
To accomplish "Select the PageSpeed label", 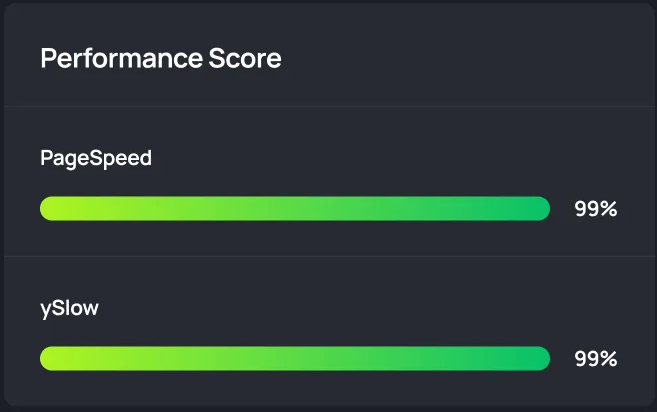I will (x=96, y=158).
